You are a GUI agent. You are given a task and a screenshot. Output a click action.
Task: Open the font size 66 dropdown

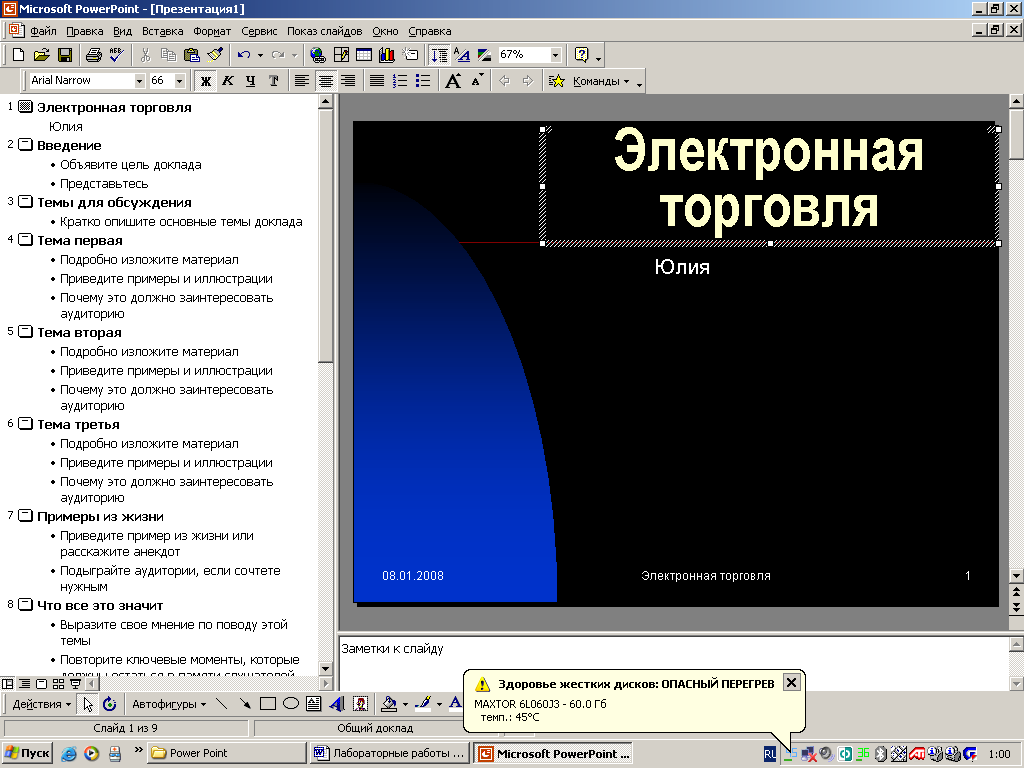click(x=180, y=81)
